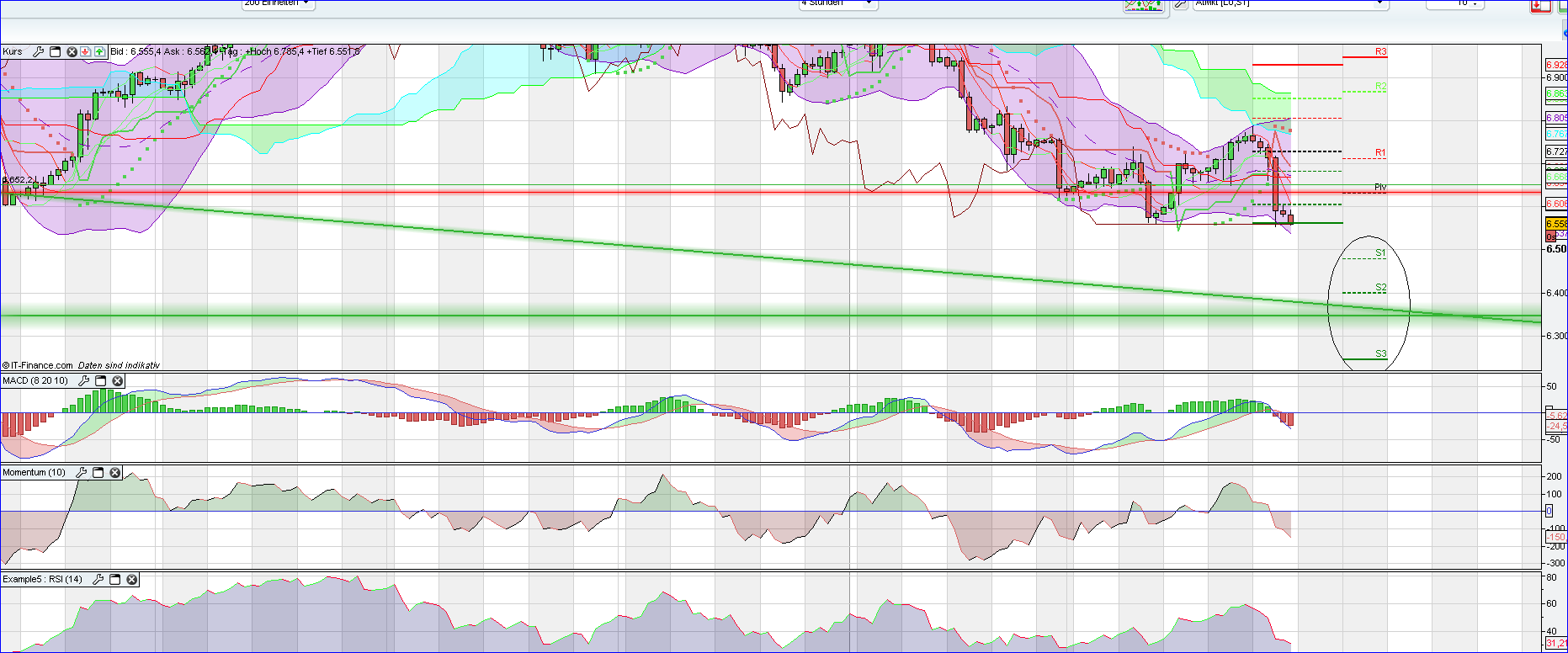Click the S2 support label

[x=1380, y=288]
